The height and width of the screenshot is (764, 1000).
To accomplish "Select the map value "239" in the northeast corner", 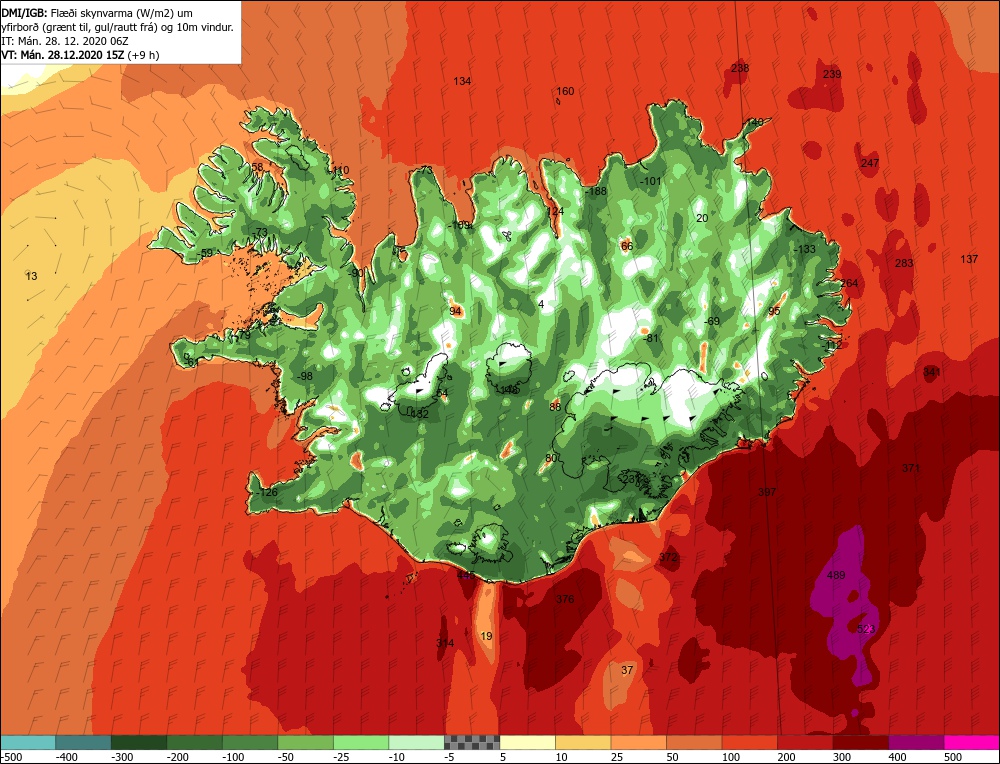I will pyautogui.click(x=832, y=74).
